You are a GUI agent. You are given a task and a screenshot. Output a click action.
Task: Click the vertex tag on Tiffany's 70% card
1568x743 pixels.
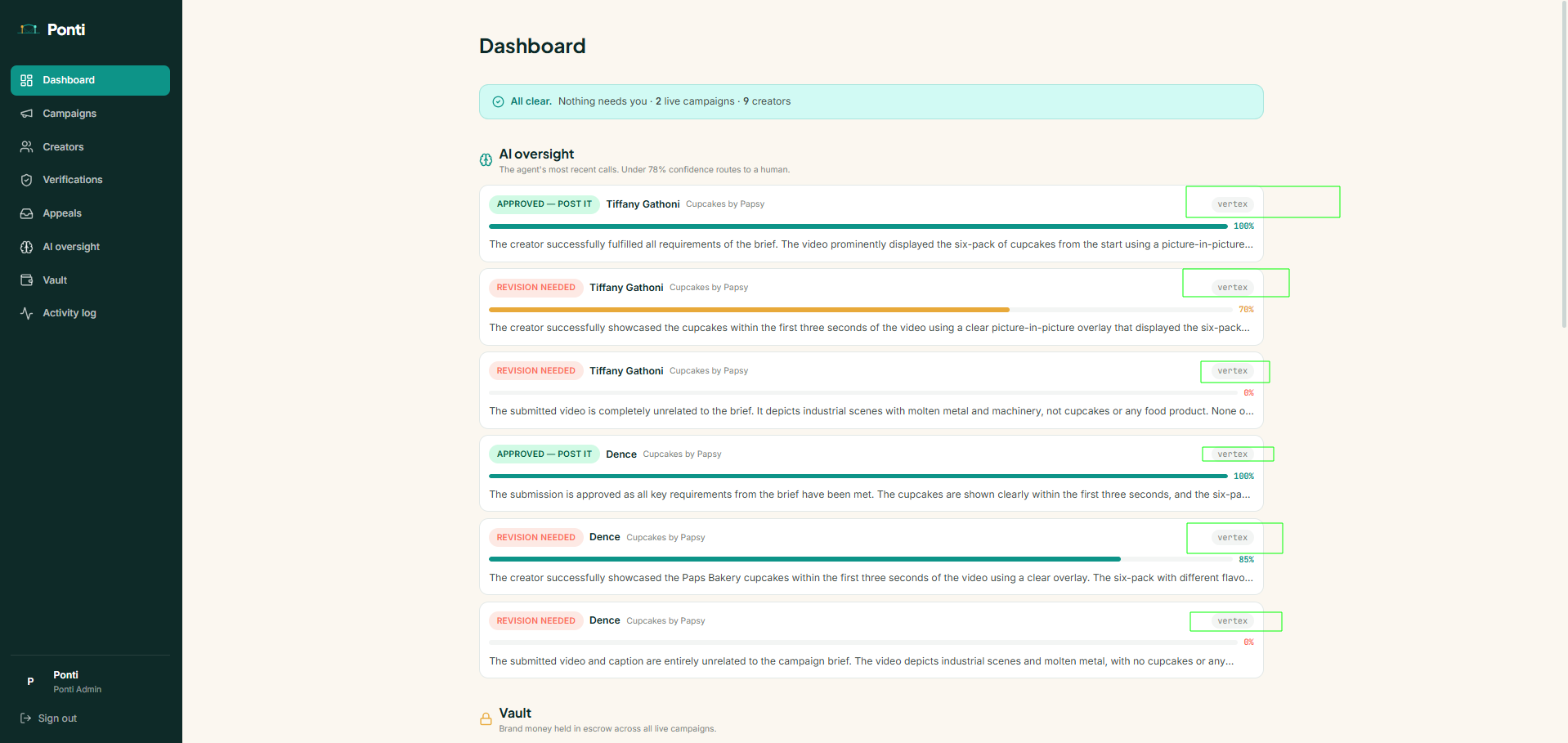1232,288
